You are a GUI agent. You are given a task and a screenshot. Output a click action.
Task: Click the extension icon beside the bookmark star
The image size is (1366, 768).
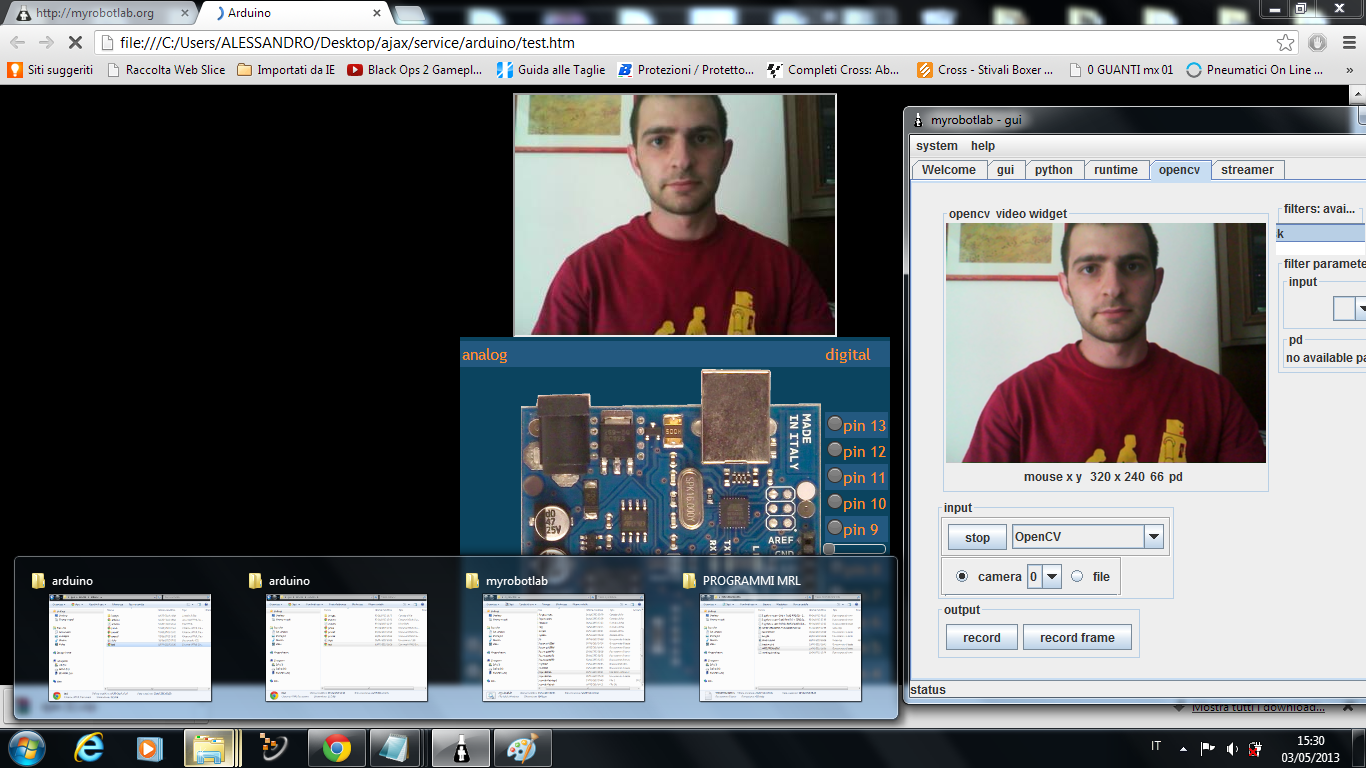coord(1318,43)
